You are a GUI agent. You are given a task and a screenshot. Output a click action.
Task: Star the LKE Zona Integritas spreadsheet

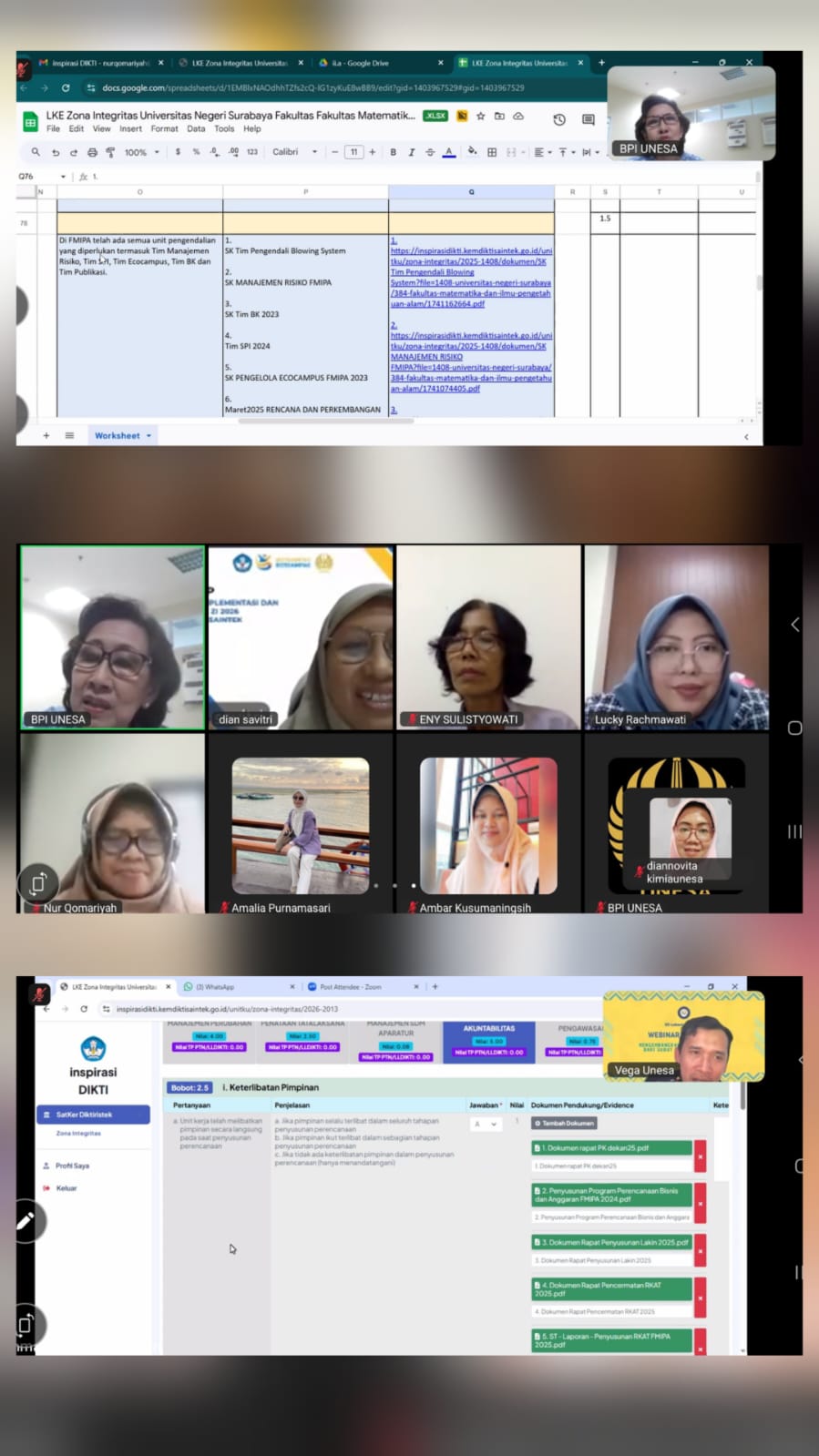[481, 116]
